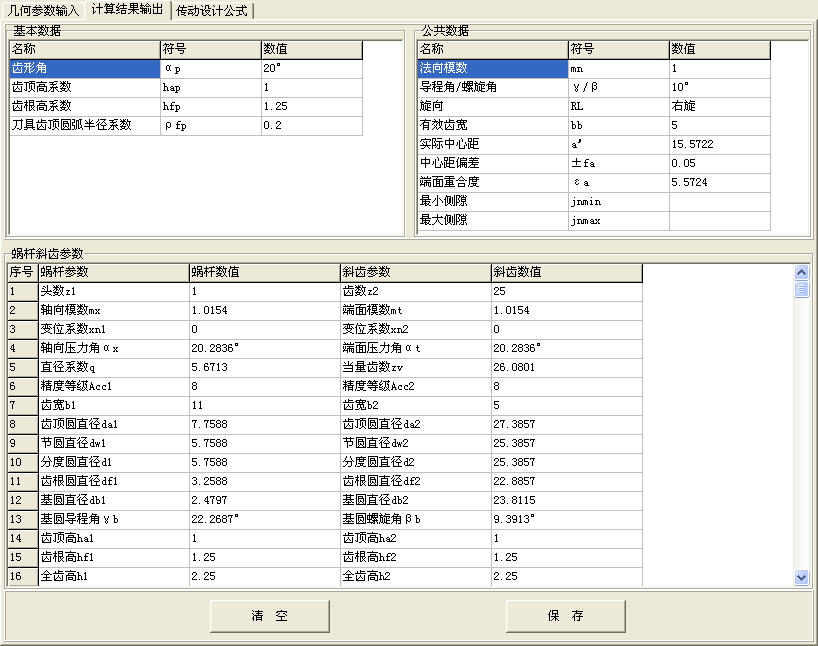This screenshot has height=646, width=818.
Task: Click the 右旋 value cell
Action: [x=720, y=106]
